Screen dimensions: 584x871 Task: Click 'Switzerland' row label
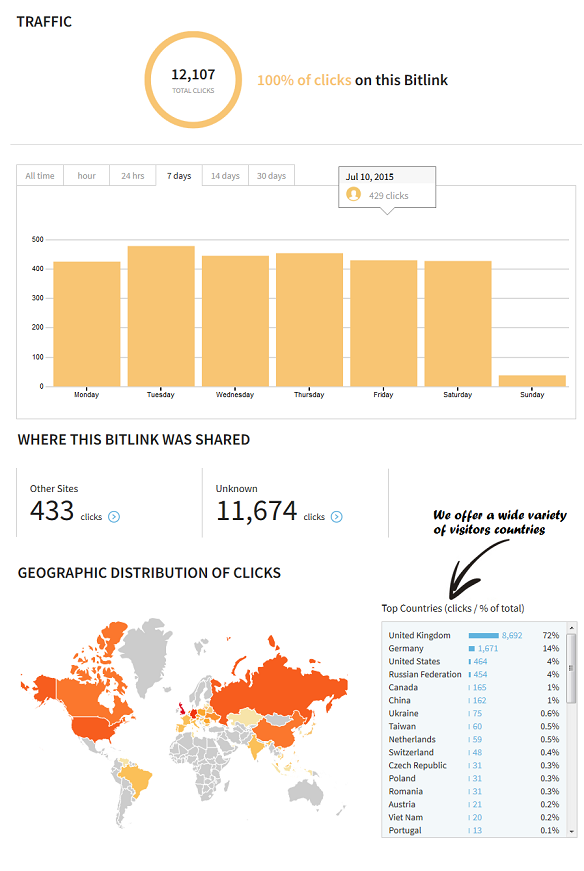[x=411, y=752]
